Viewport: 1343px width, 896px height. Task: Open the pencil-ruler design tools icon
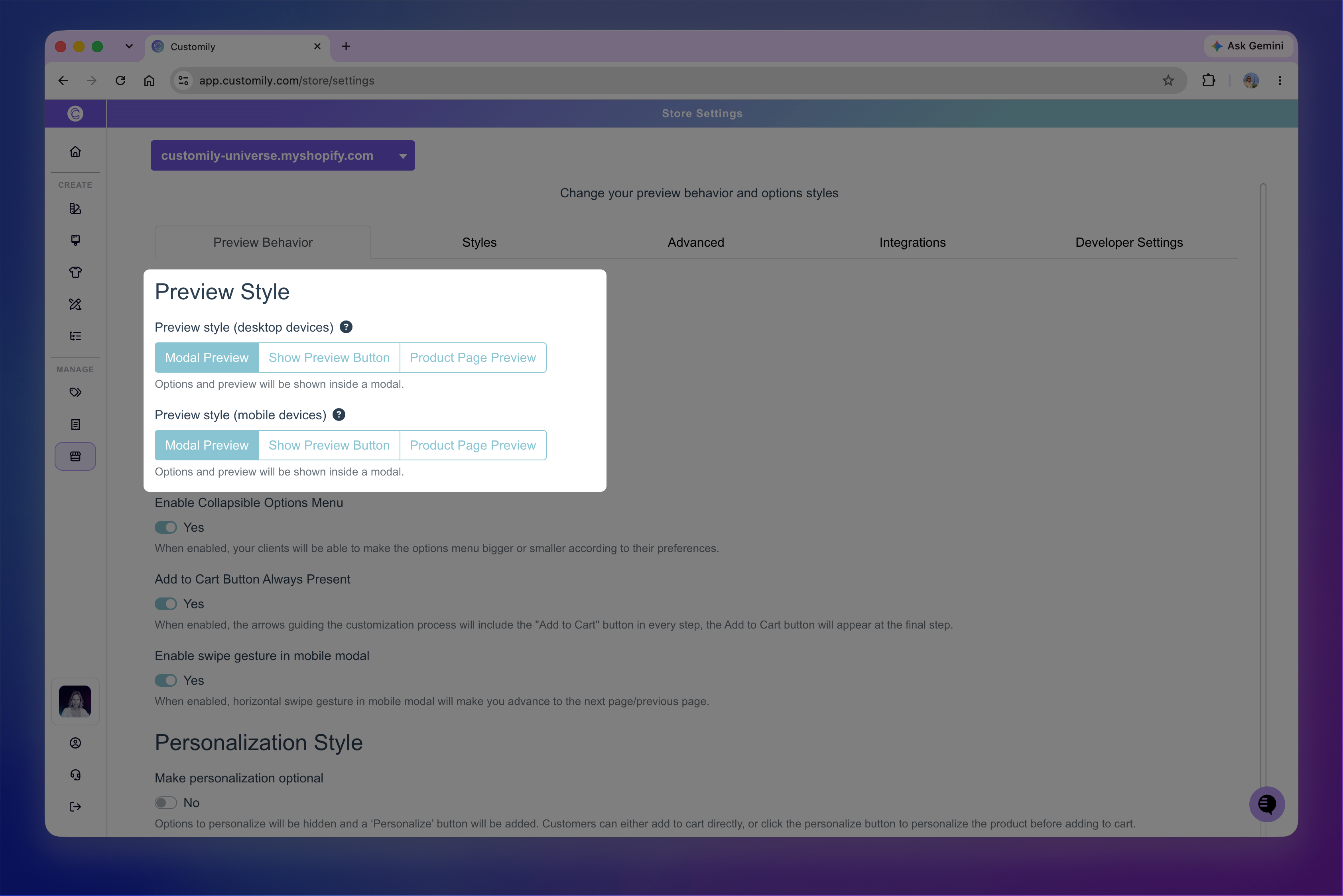click(75, 304)
